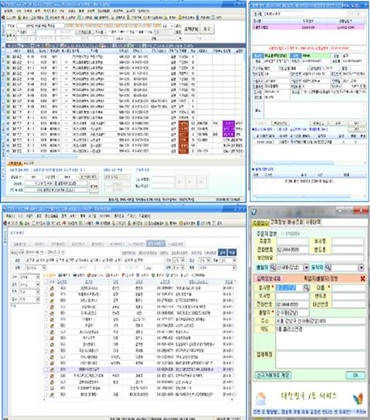The height and width of the screenshot is (420, 370).
Task: Tick the checkbox on the customer list's first row
Action: (46, 288)
